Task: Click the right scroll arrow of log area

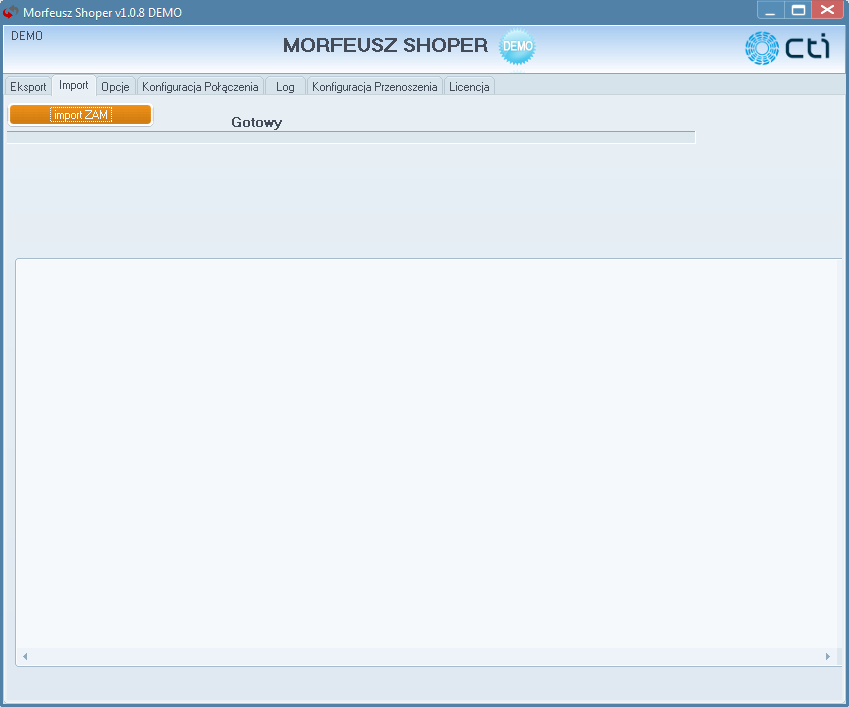Action: click(x=827, y=657)
